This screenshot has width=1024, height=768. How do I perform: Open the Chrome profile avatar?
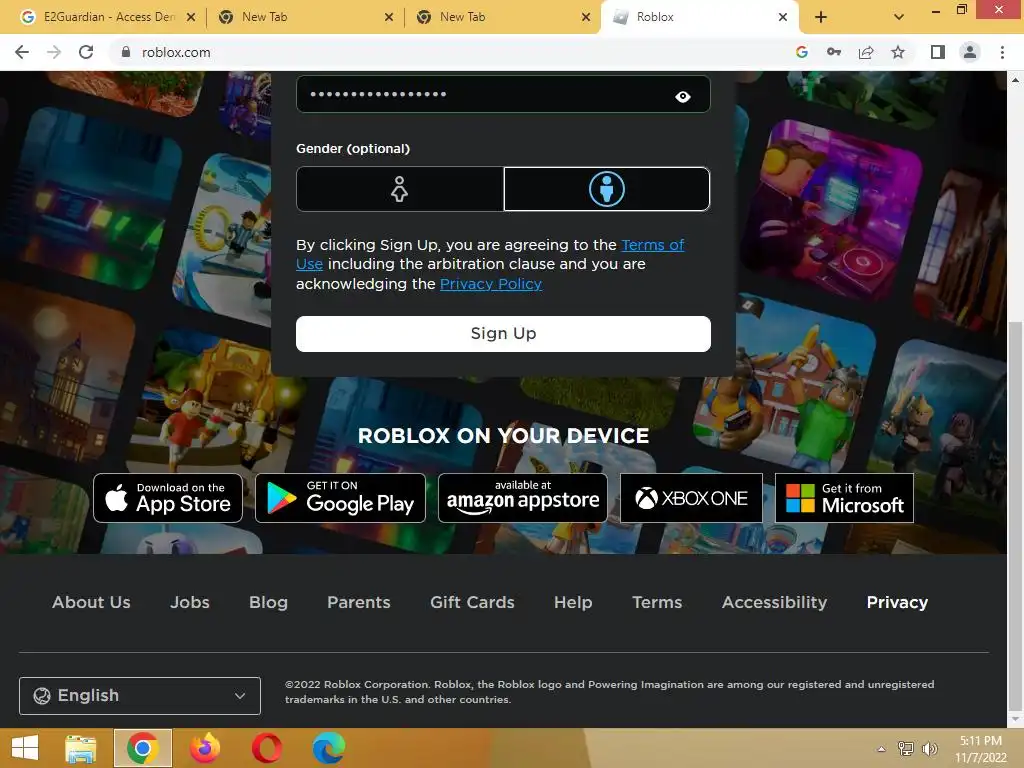pos(970,52)
